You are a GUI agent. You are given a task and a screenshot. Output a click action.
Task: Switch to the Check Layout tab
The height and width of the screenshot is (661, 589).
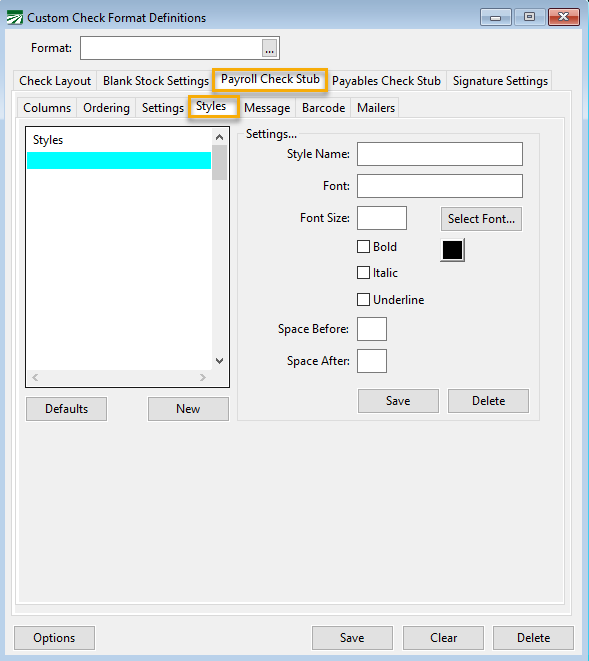click(55, 81)
